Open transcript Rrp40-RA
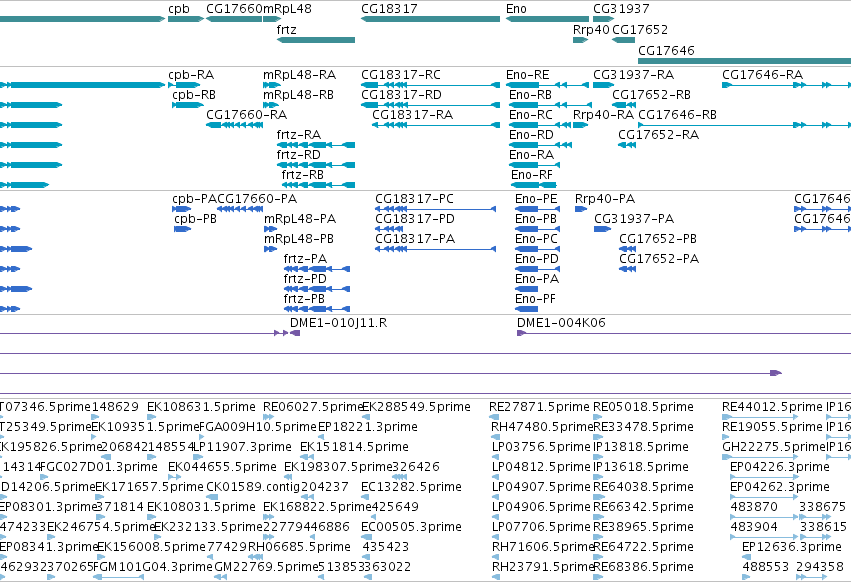This screenshot has width=851, height=582. (x=604, y=115)
